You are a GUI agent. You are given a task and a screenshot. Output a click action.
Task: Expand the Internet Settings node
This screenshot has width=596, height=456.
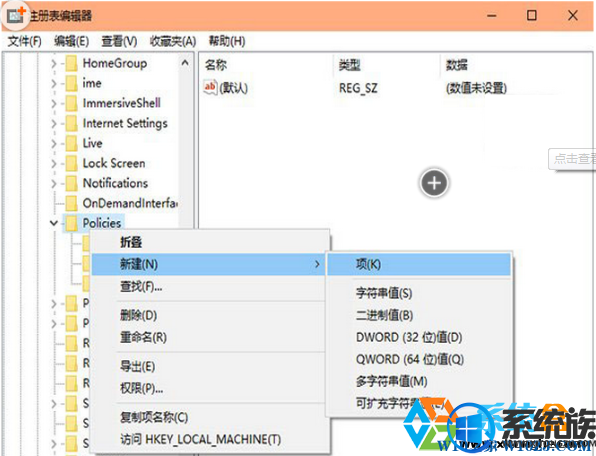[x=54, y=124]
